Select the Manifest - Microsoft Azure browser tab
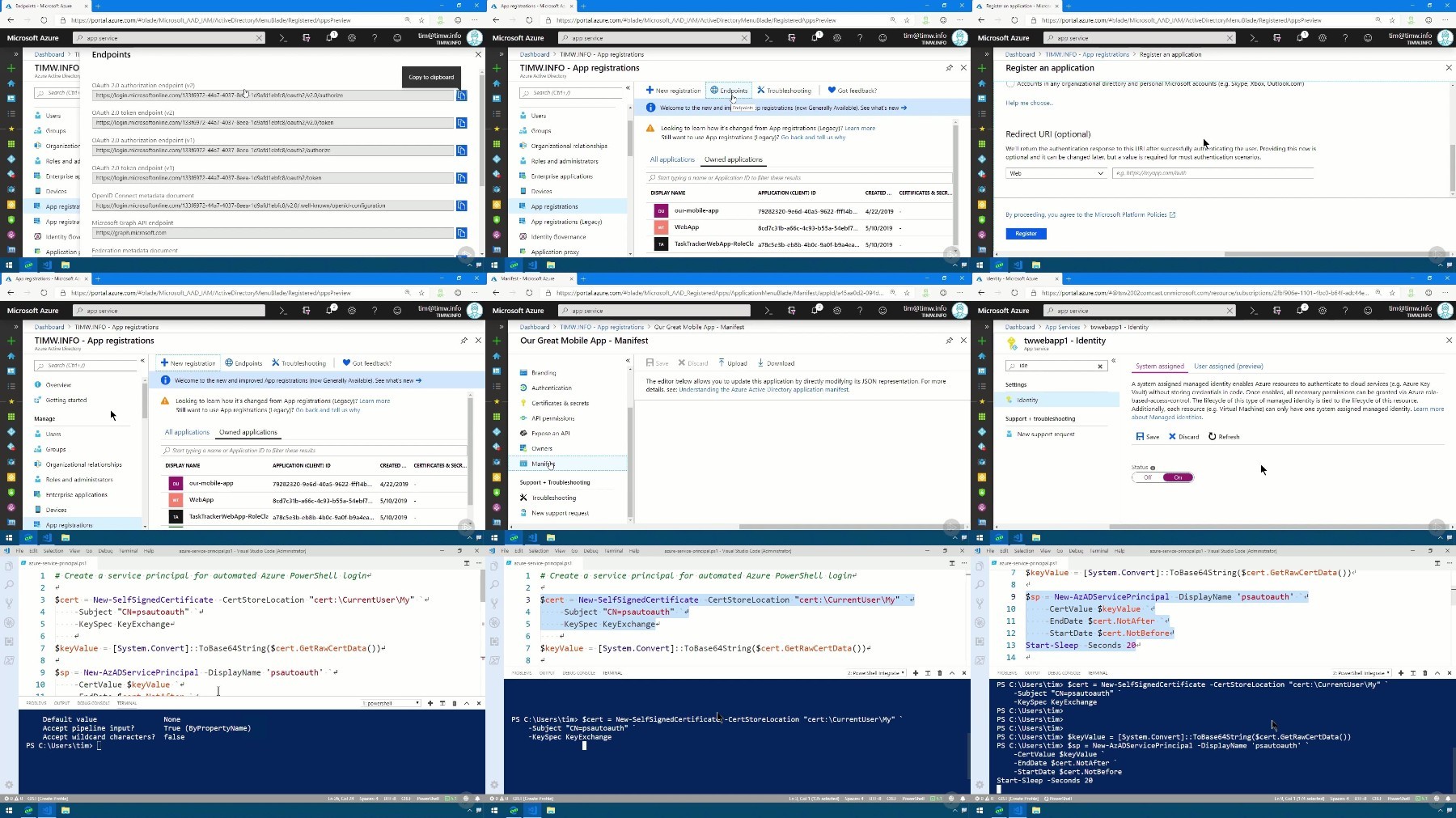Screen dimensions: 1456x818 click(530, 279)
